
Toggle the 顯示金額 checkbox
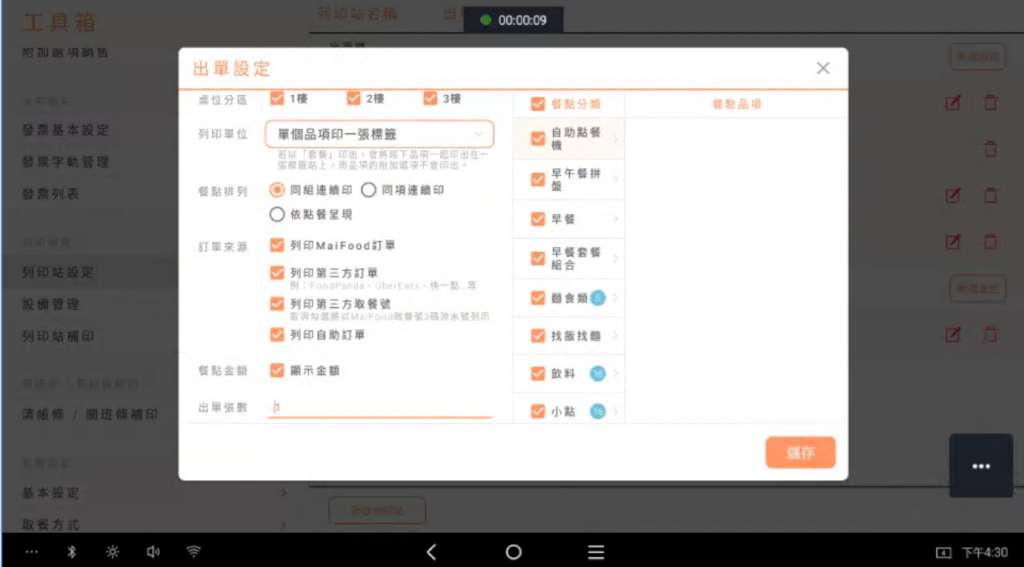coord(278,370)
